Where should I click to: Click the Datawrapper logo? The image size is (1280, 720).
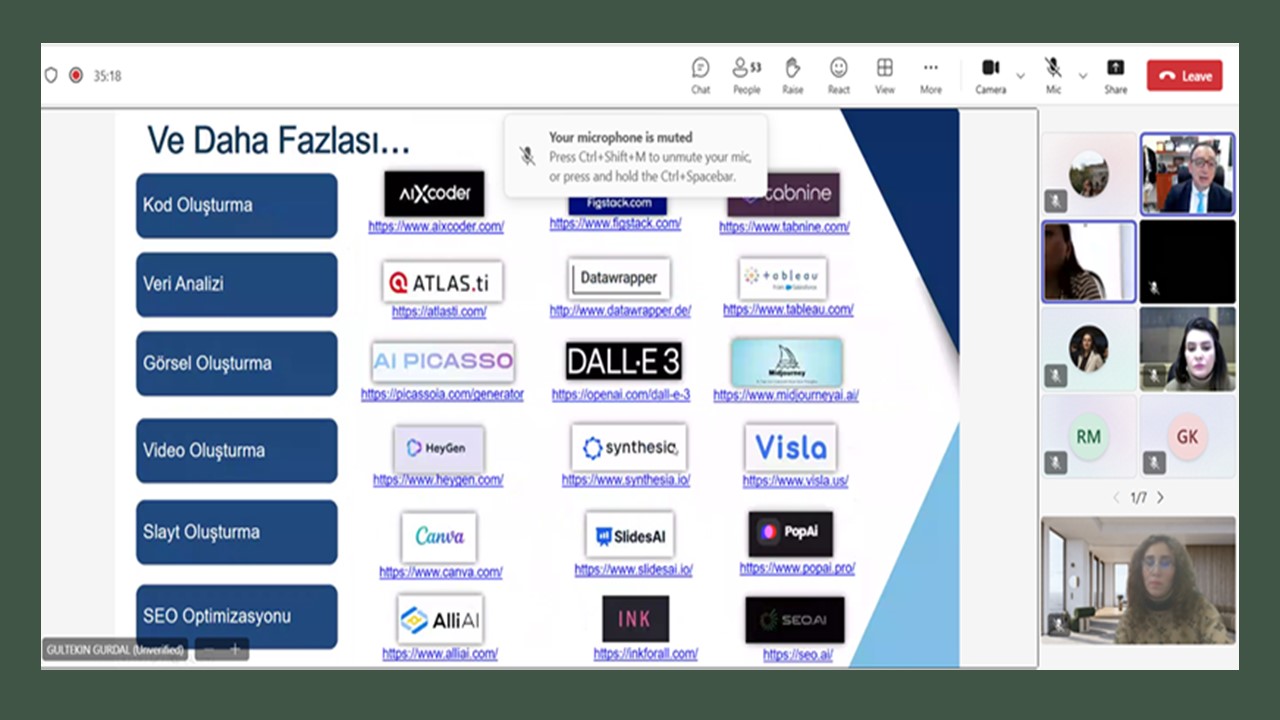[x=619, y=278]
